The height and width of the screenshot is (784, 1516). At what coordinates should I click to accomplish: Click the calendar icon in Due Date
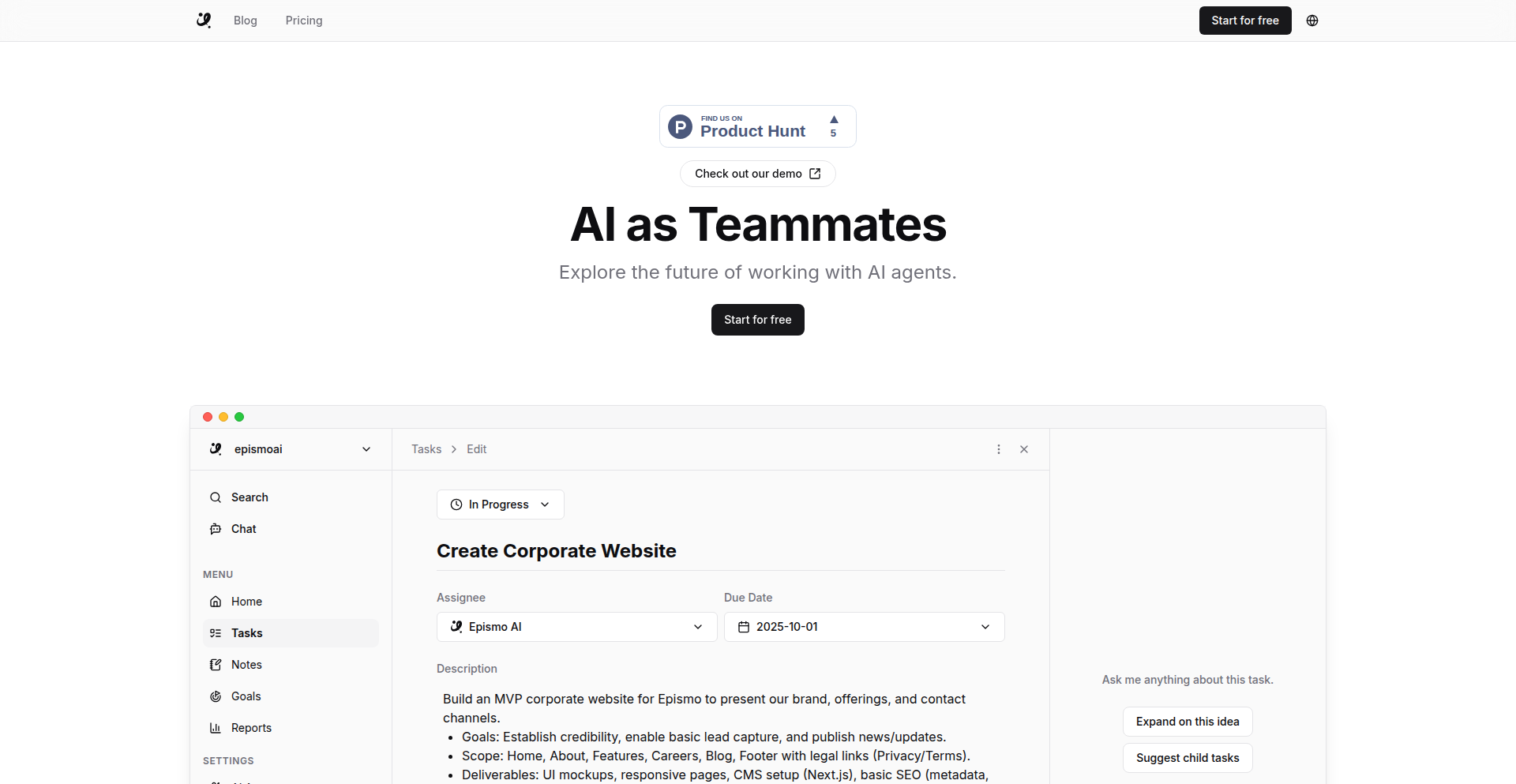click(x=744, y=627)
